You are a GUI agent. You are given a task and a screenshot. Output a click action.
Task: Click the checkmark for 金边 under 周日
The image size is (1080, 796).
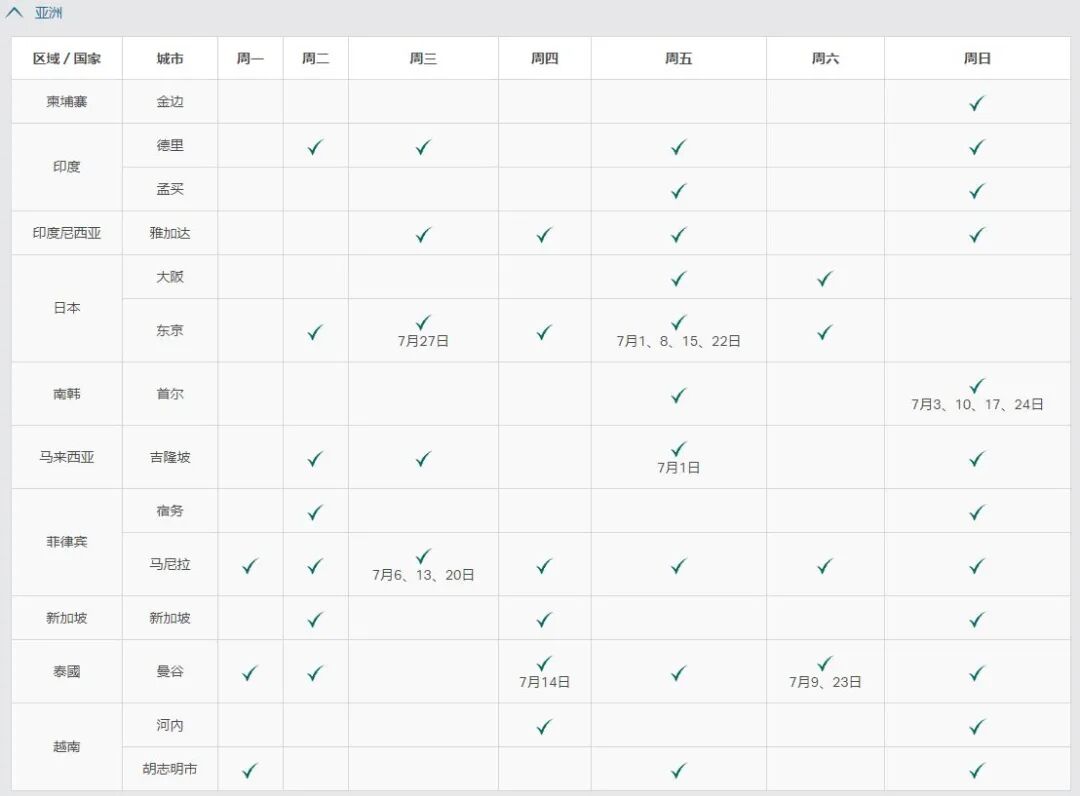tap(975, 102)
